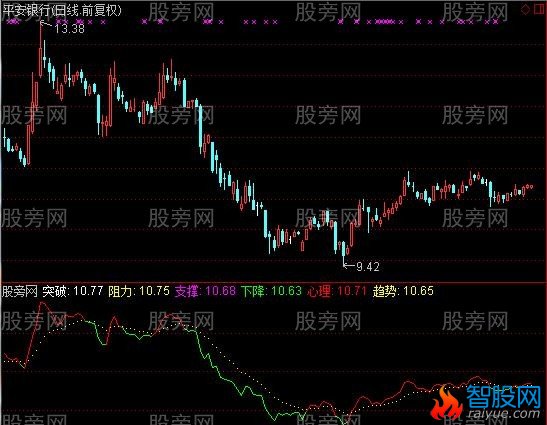The width and height of the screenshot is (547, 425).
Task: Click the candlestick at the 9.42 low
Action: [344, 253]
